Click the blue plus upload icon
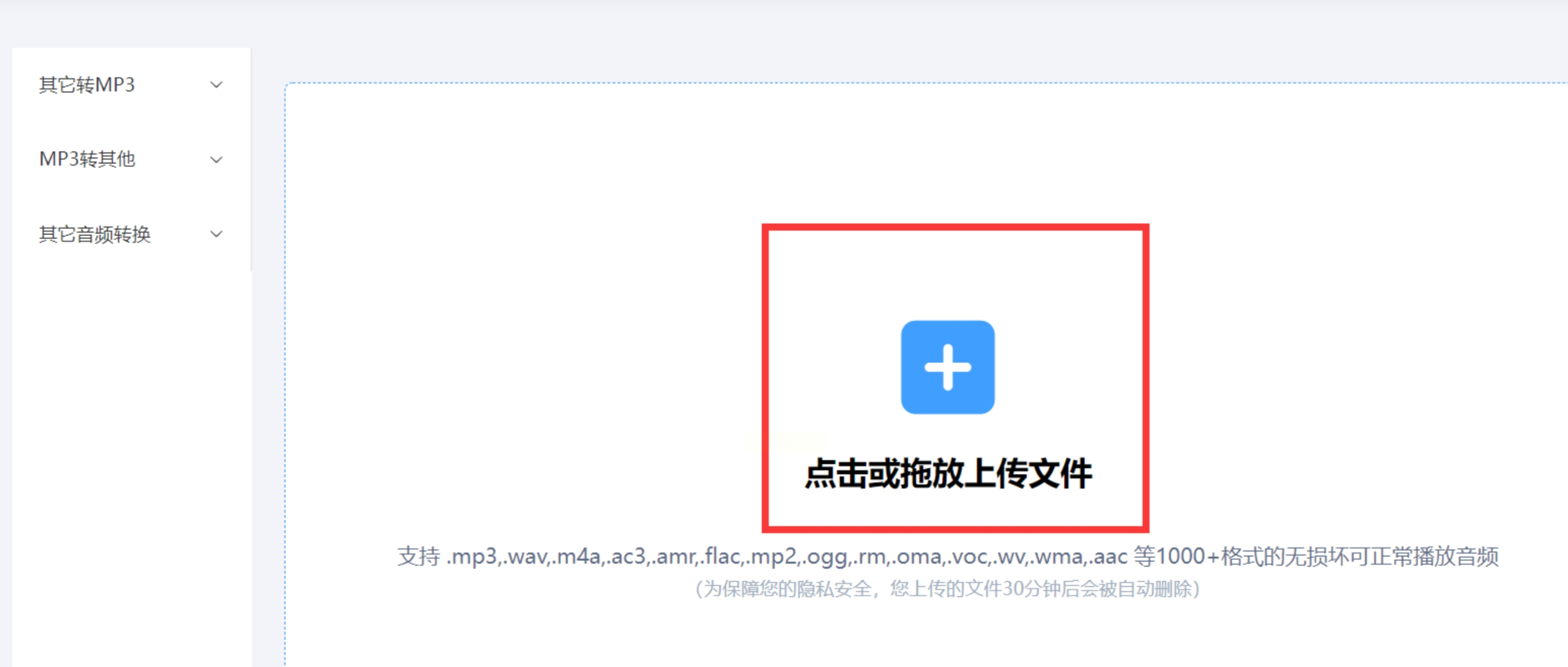 click(948, 367)
